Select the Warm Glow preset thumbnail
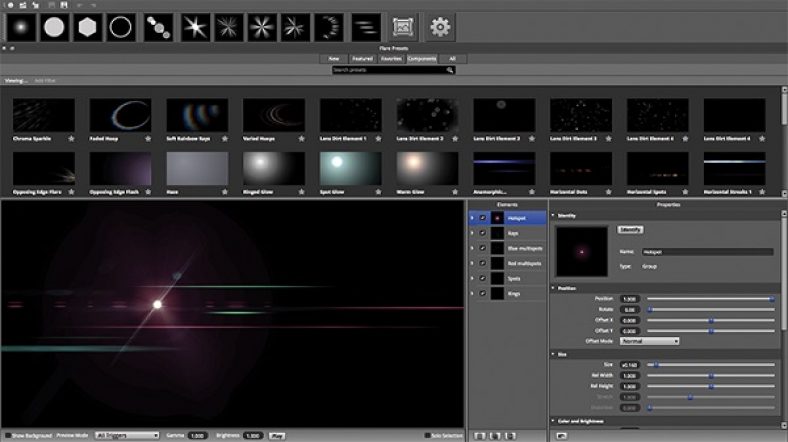The height and width of the screenshot is (442, 788). click(x=427, y=168)
